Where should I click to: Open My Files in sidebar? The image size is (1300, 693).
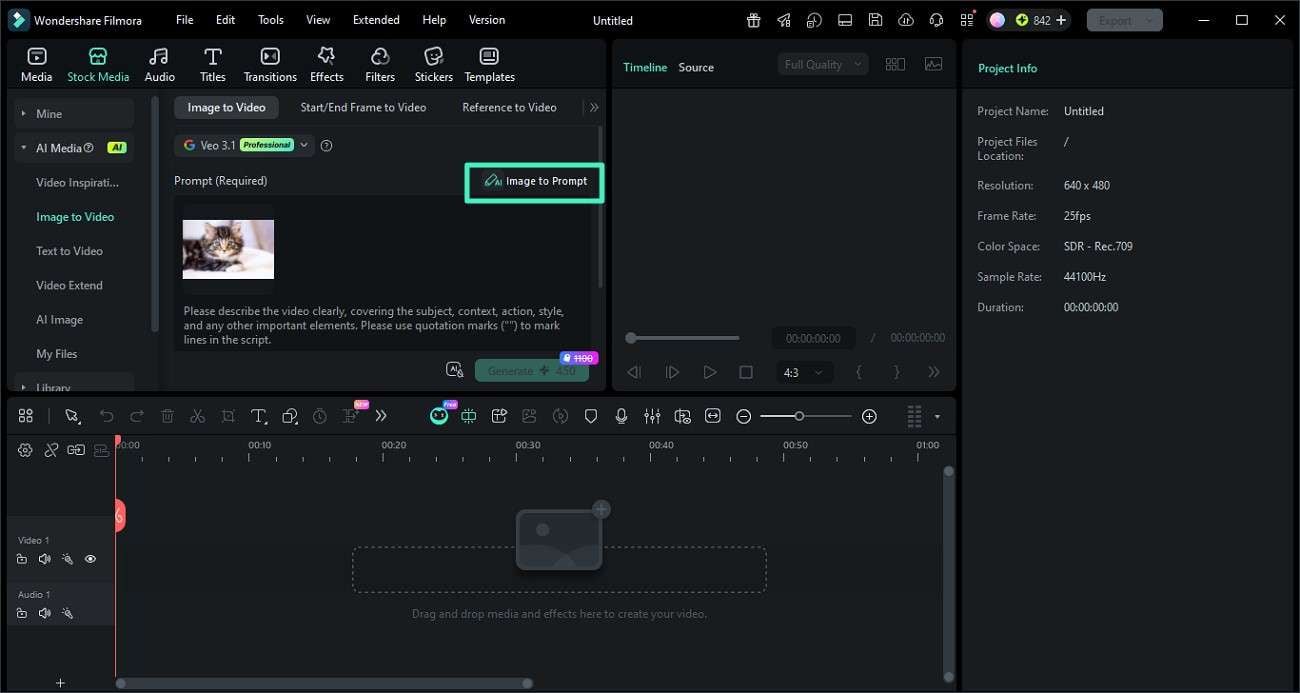[57, 354]
